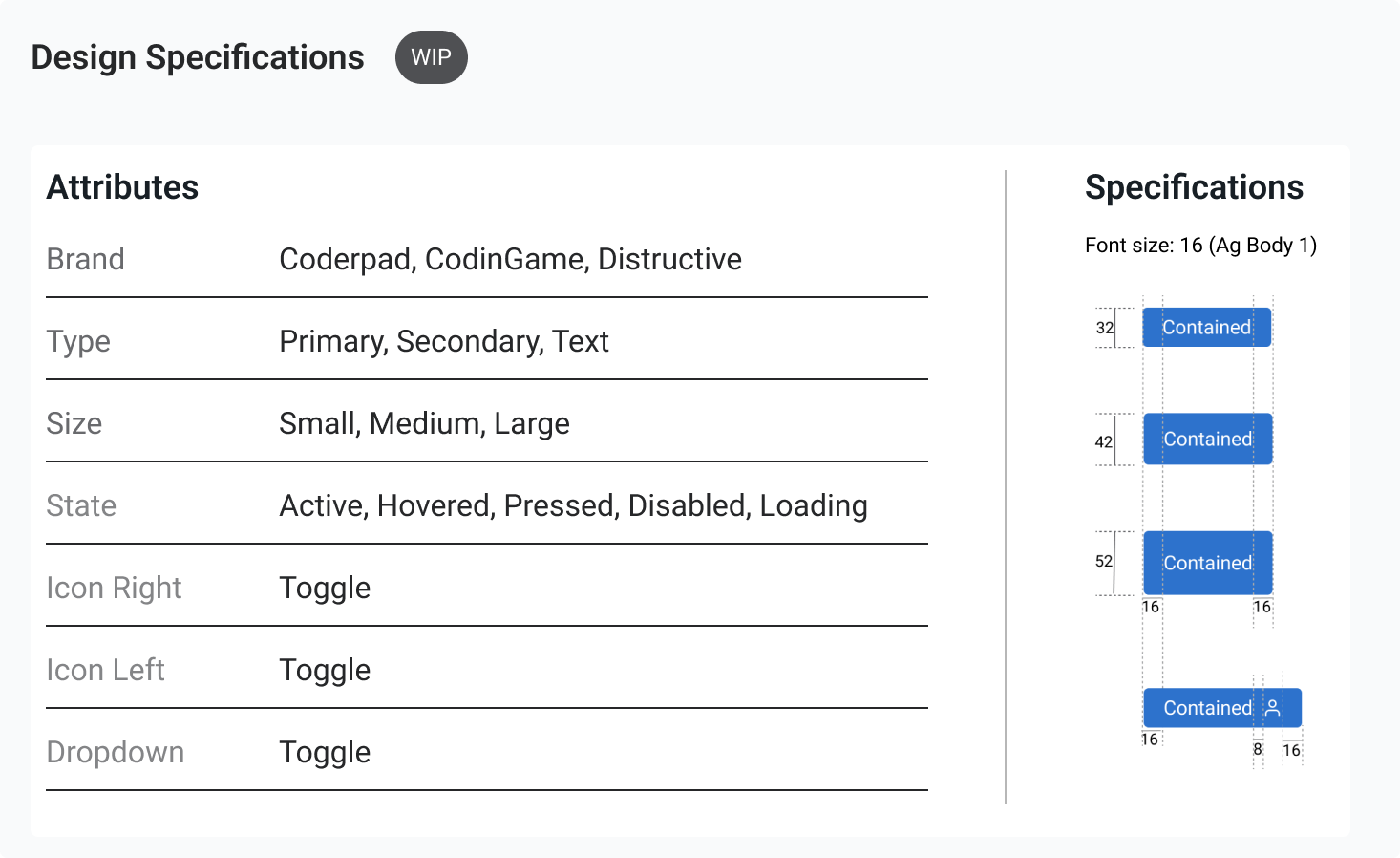
Task: Click the 'Primary, Secondary, Text' type values
Action: coord(444,341)
